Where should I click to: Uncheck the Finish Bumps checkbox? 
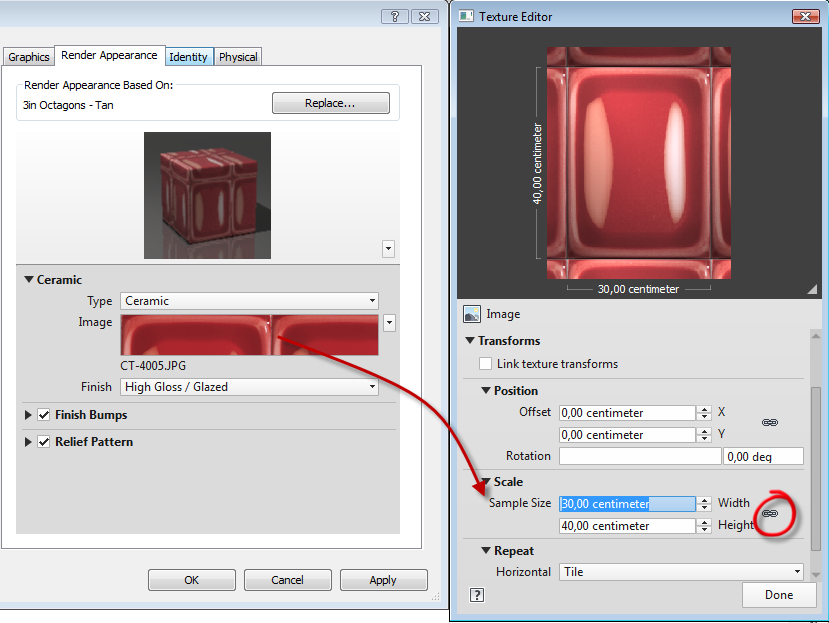pos(42,414)
